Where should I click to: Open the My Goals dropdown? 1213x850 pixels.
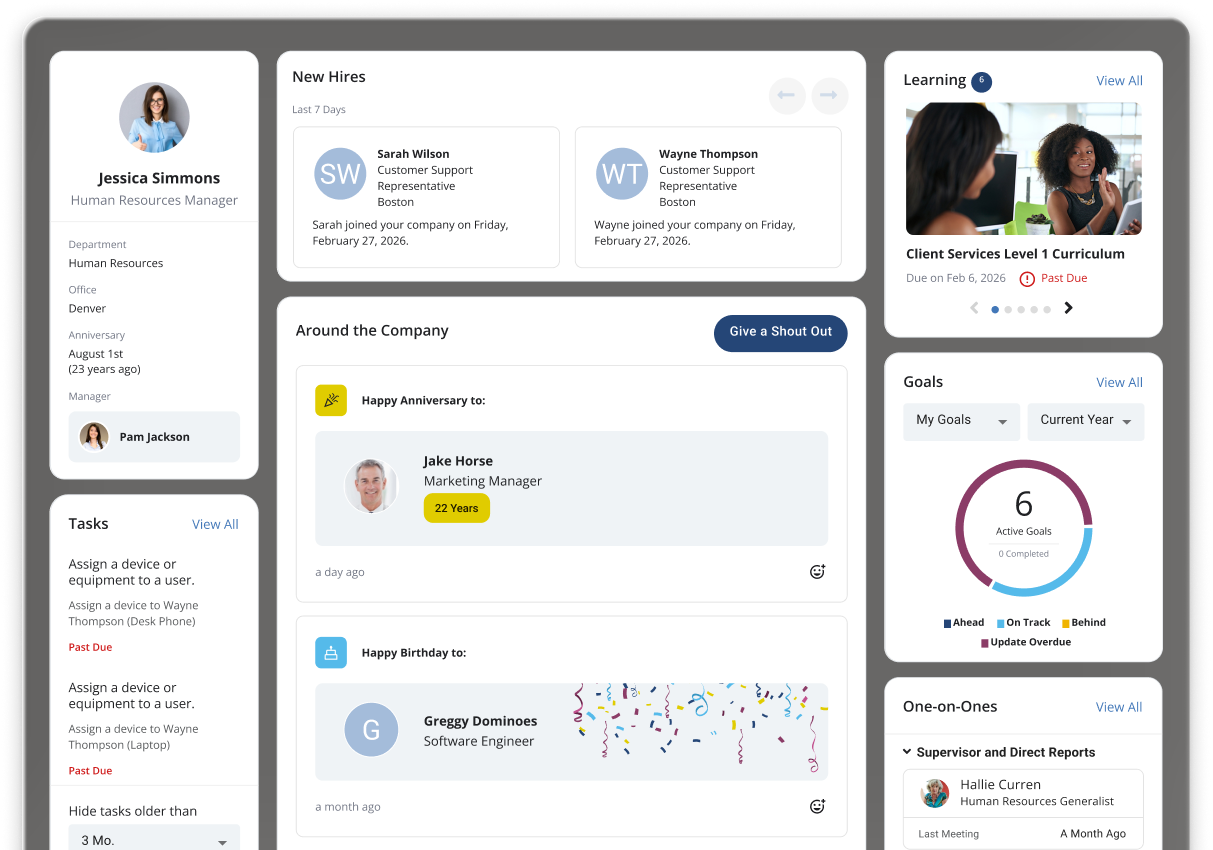[x=961, y=421]
